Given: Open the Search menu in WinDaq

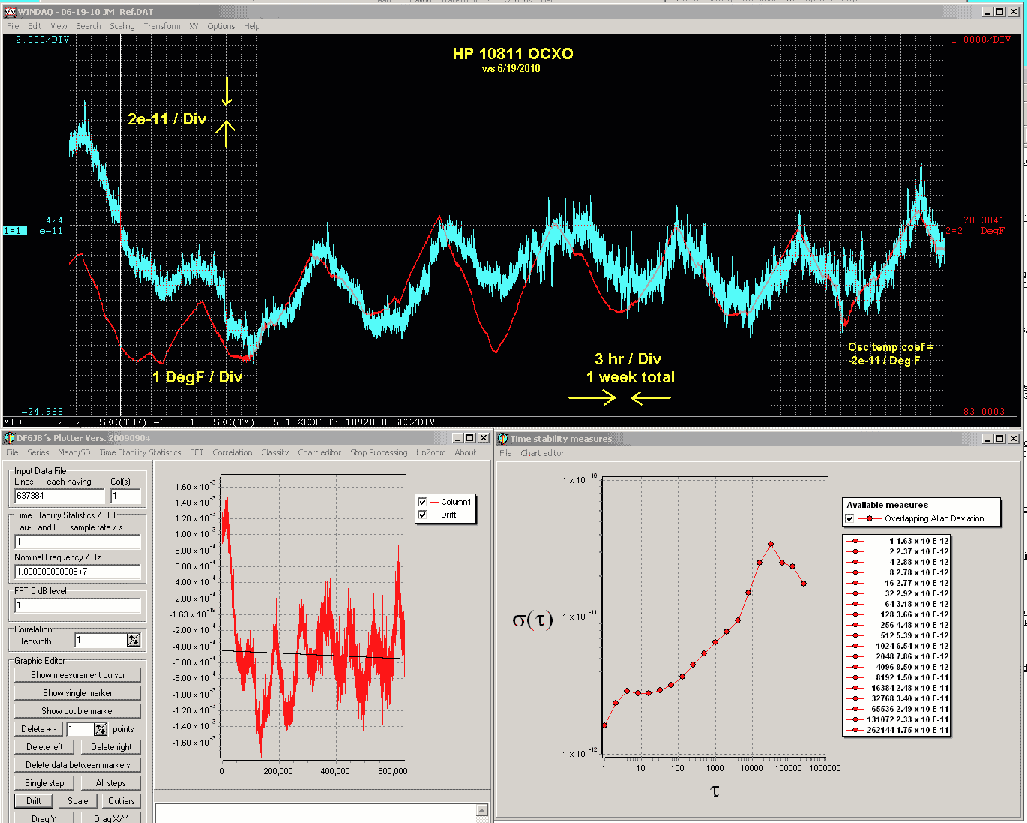Looking at the screenshot, I should (88, 26).
